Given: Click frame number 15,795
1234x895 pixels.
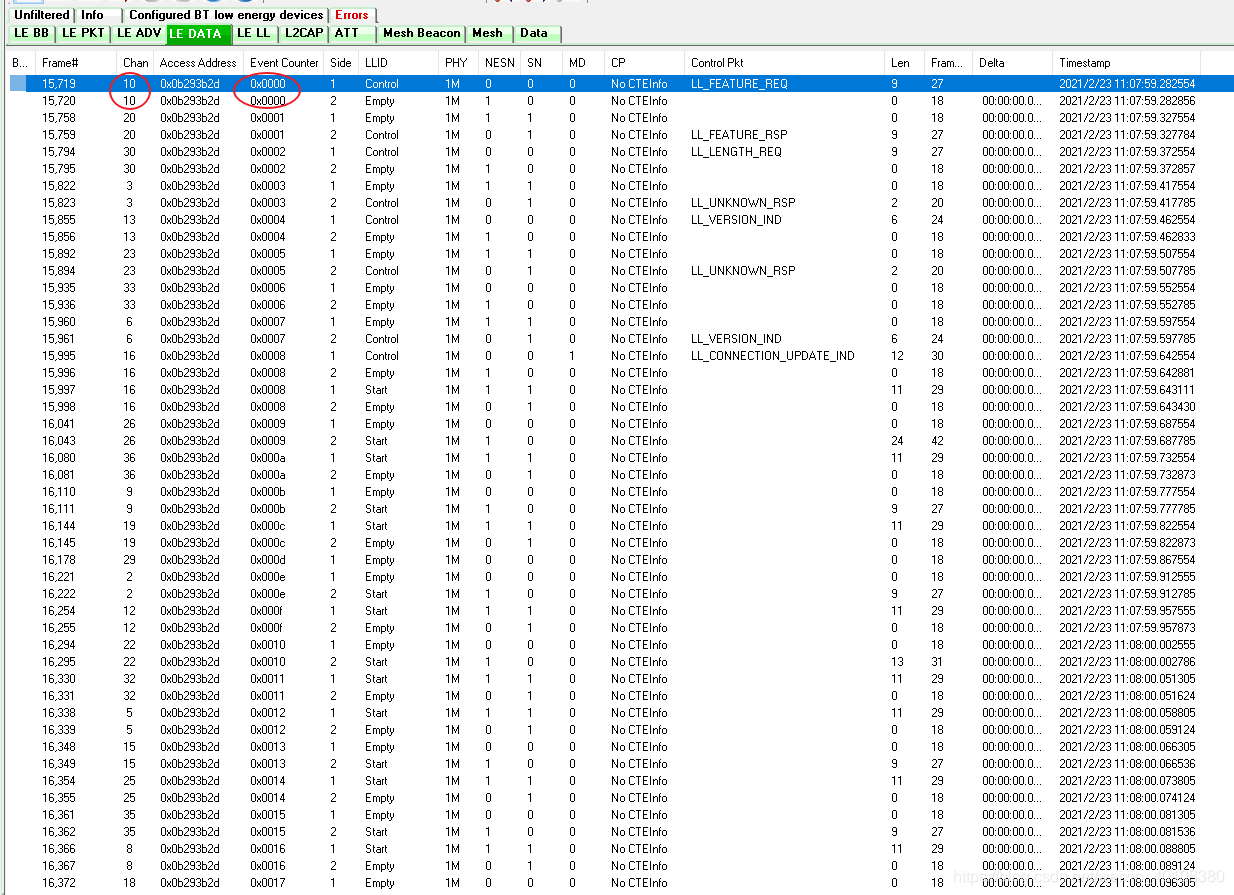Looking at the screenshot, I should (x=58, y=169).
